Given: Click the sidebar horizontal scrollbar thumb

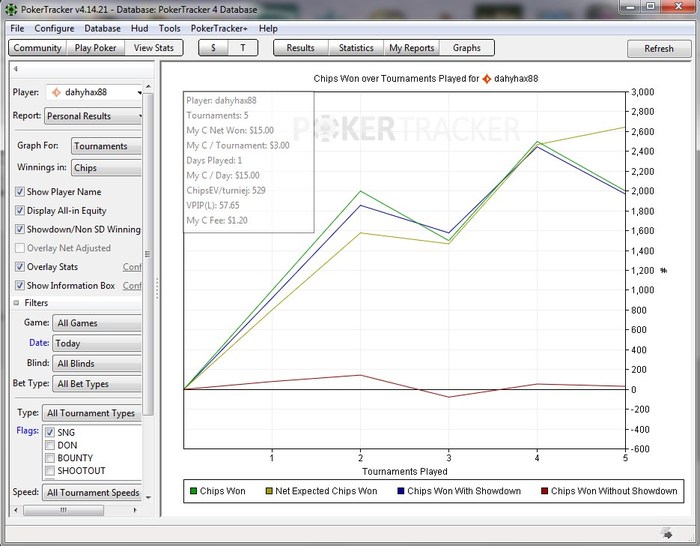Looking at the screenshot, I should tap(63, 510).
